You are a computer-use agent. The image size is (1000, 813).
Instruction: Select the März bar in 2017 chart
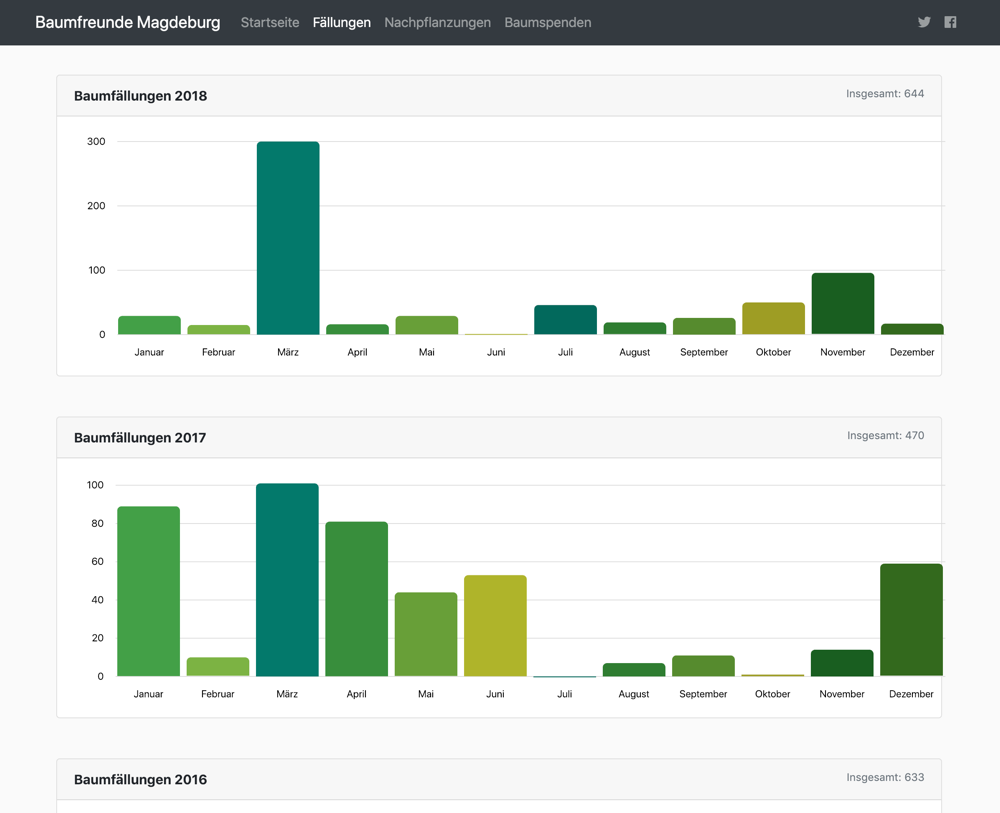point(287,580)
